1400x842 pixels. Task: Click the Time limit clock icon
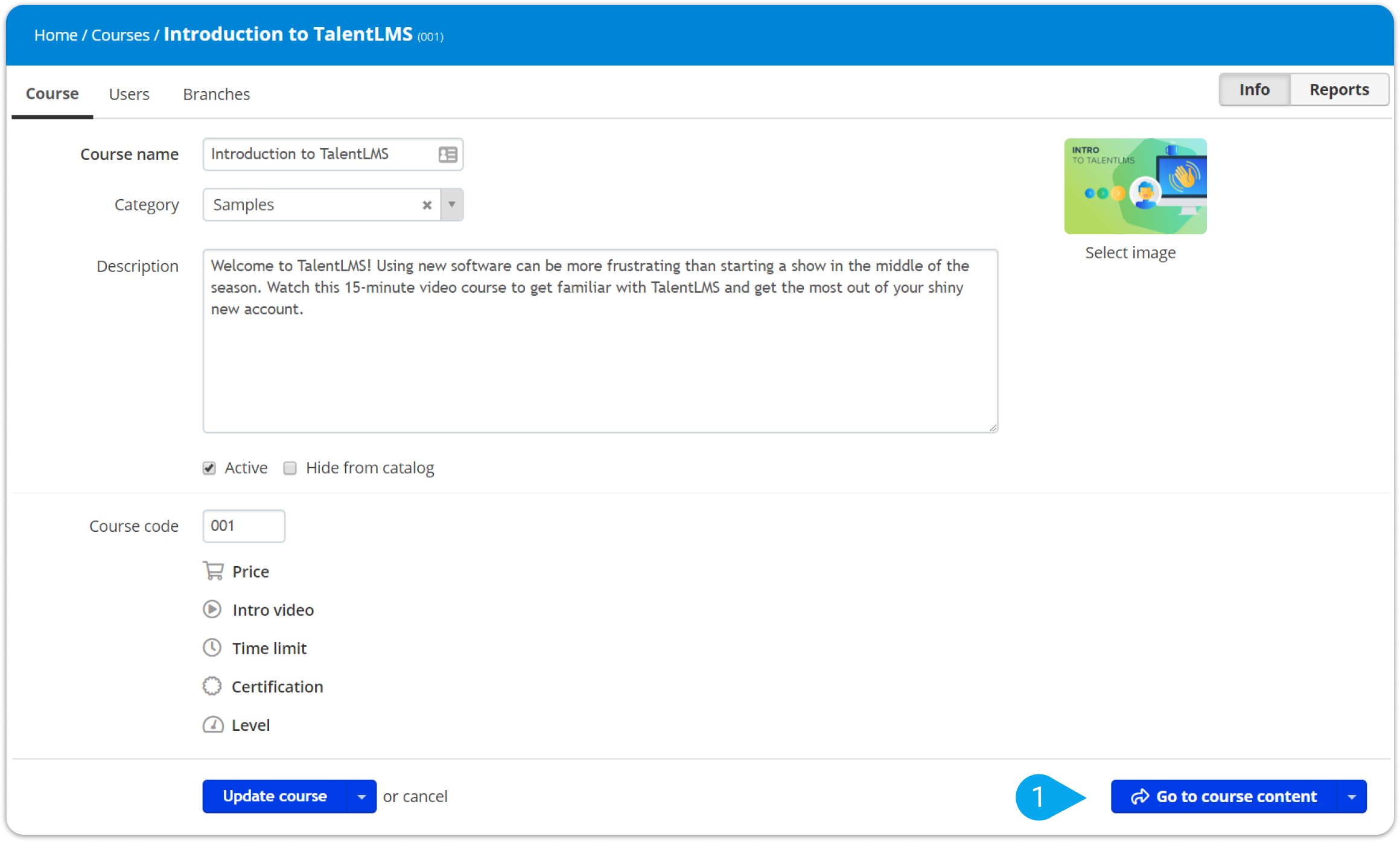212,648
